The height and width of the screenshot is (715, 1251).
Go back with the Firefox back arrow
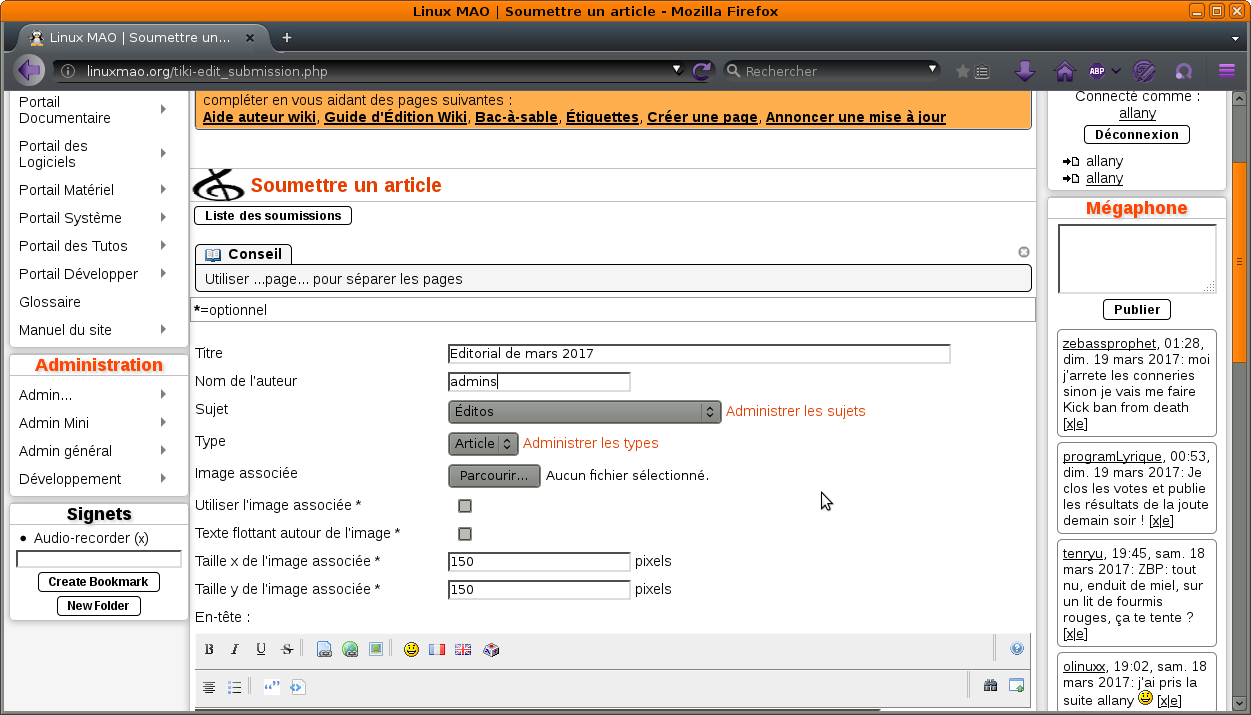coord(29,71)
